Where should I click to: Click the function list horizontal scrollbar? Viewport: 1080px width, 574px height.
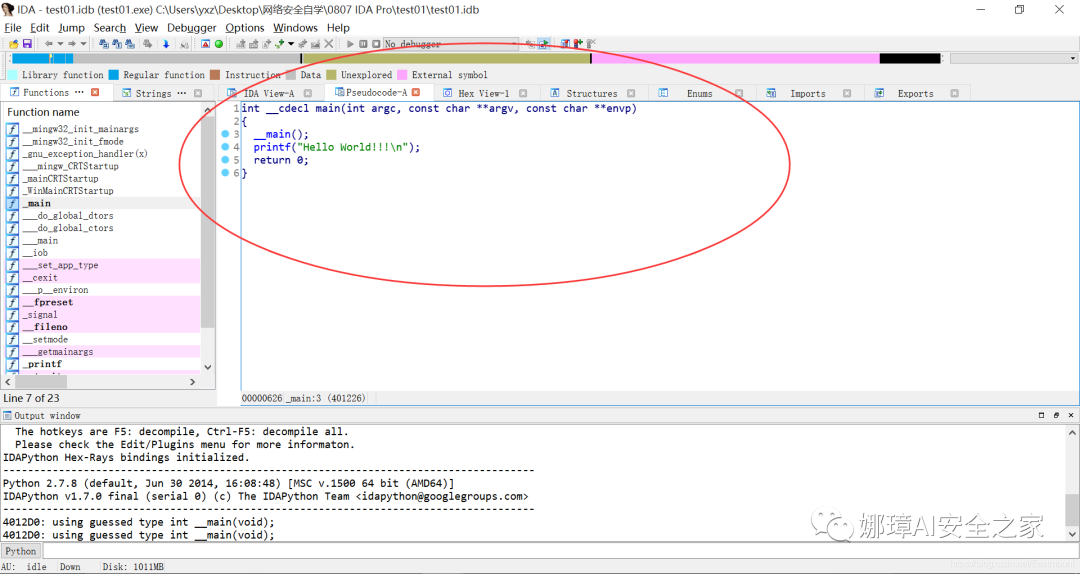pos(102,381)
